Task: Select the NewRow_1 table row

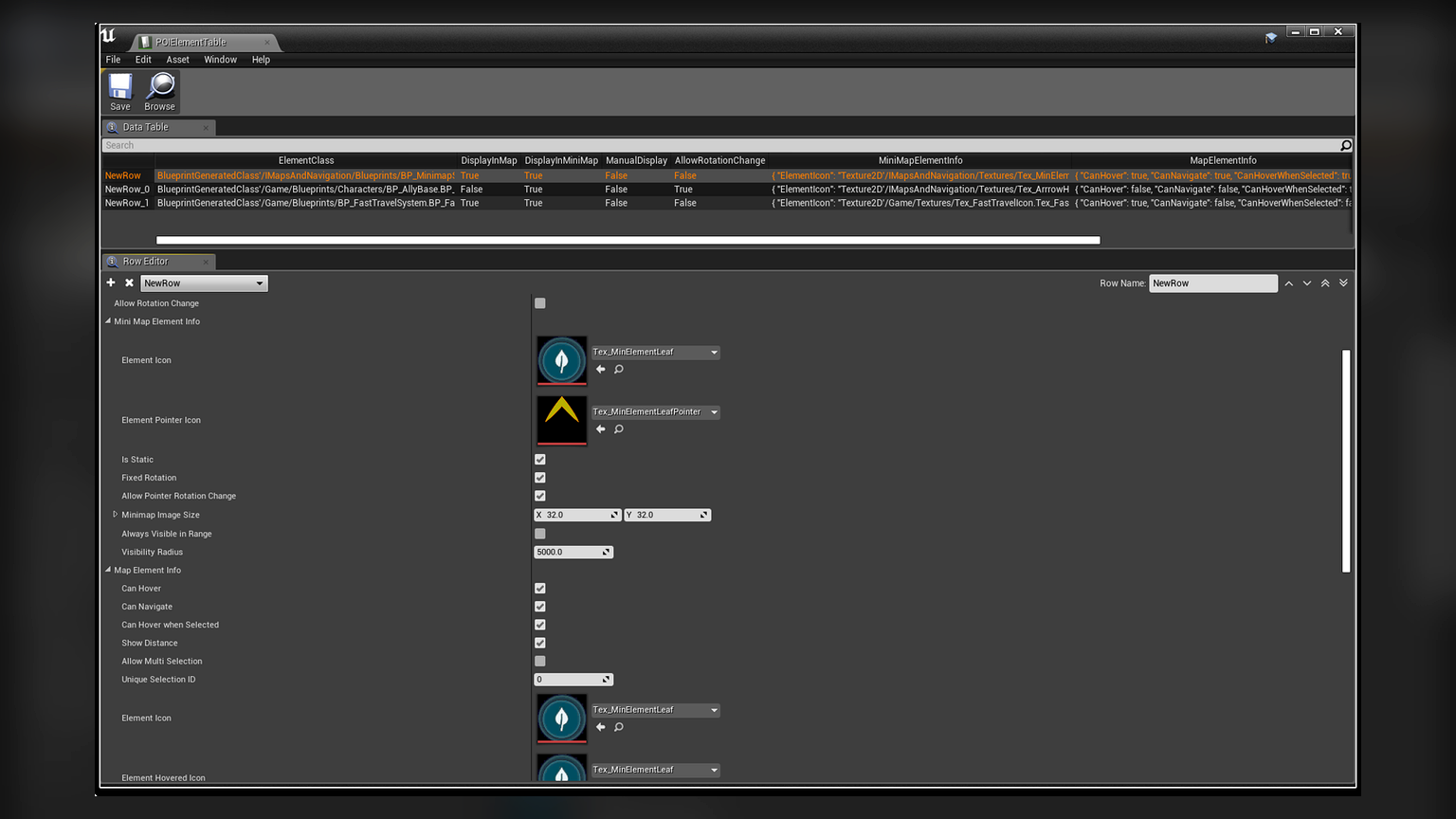Action: click(727, 203)
